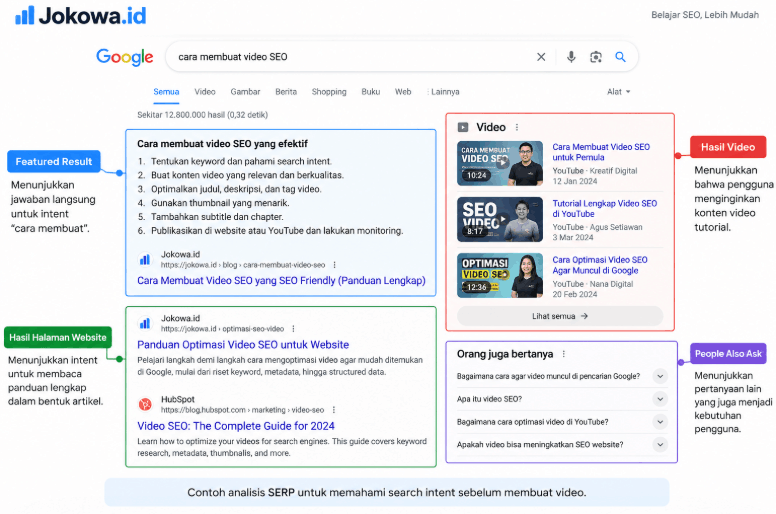Click the blue magnifier search icon
776x514 pixels.
[x=620, y=57]
